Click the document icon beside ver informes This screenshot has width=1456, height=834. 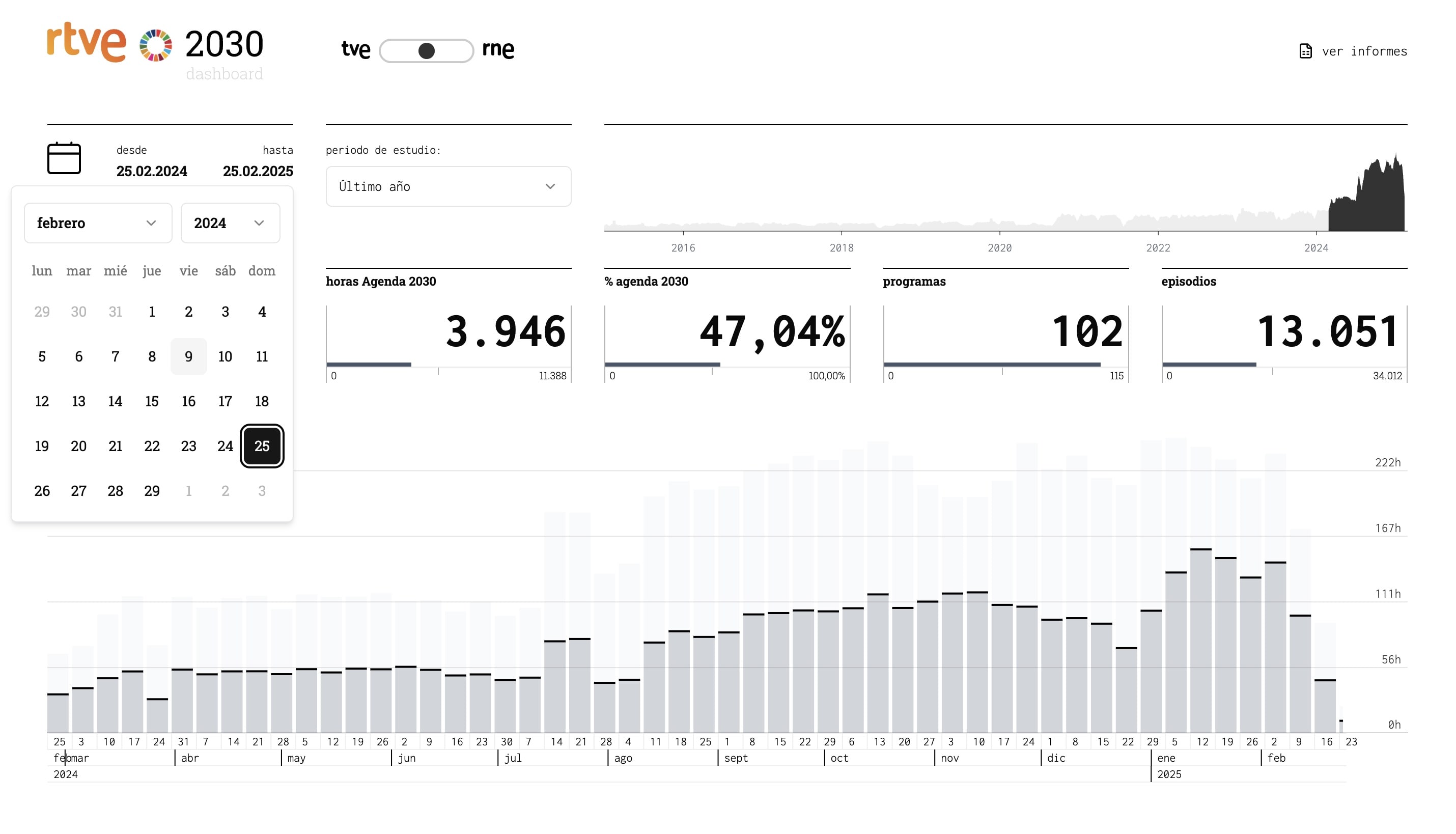click(x=1305, y=51)
